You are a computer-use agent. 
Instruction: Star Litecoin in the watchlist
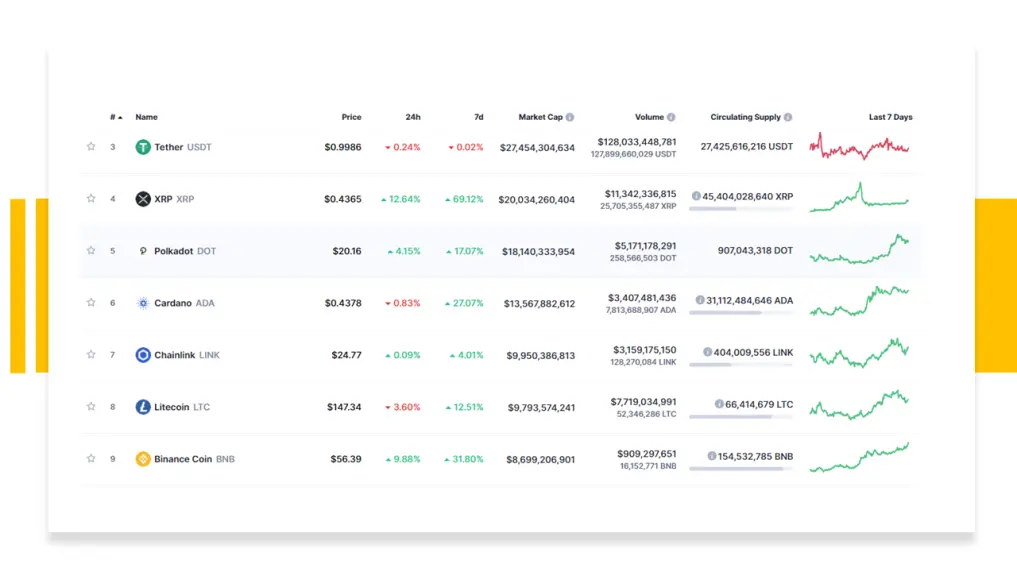[91, 406]
